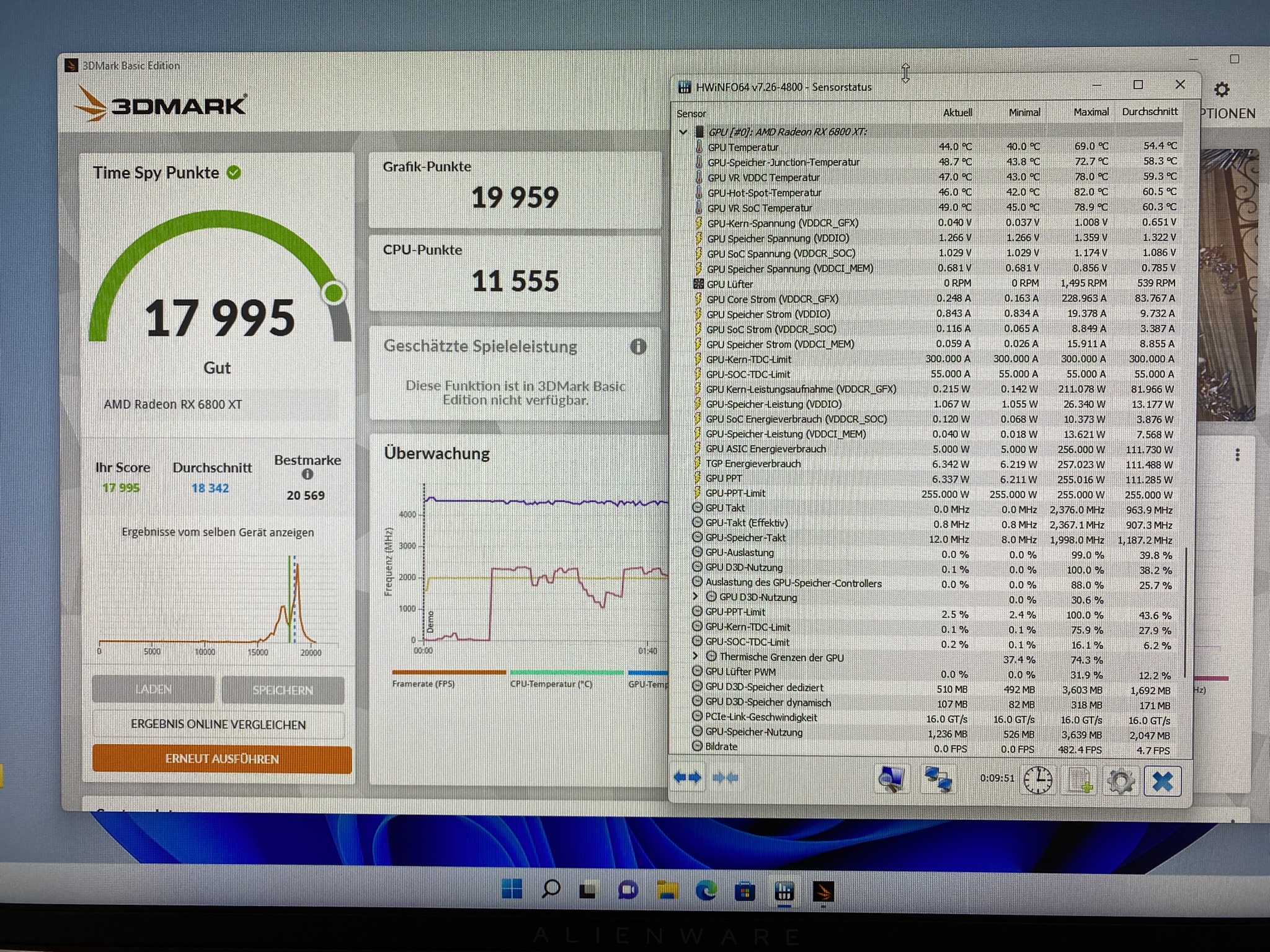This screenshot has width=1270, height=952.
Task: Reset sensor values with the clock icon
Action: [1037, 780]
